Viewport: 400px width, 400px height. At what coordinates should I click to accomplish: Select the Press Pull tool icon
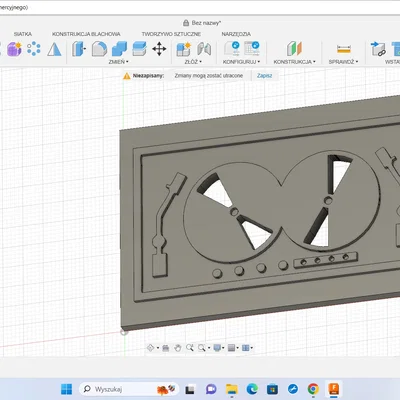point(79,49)
